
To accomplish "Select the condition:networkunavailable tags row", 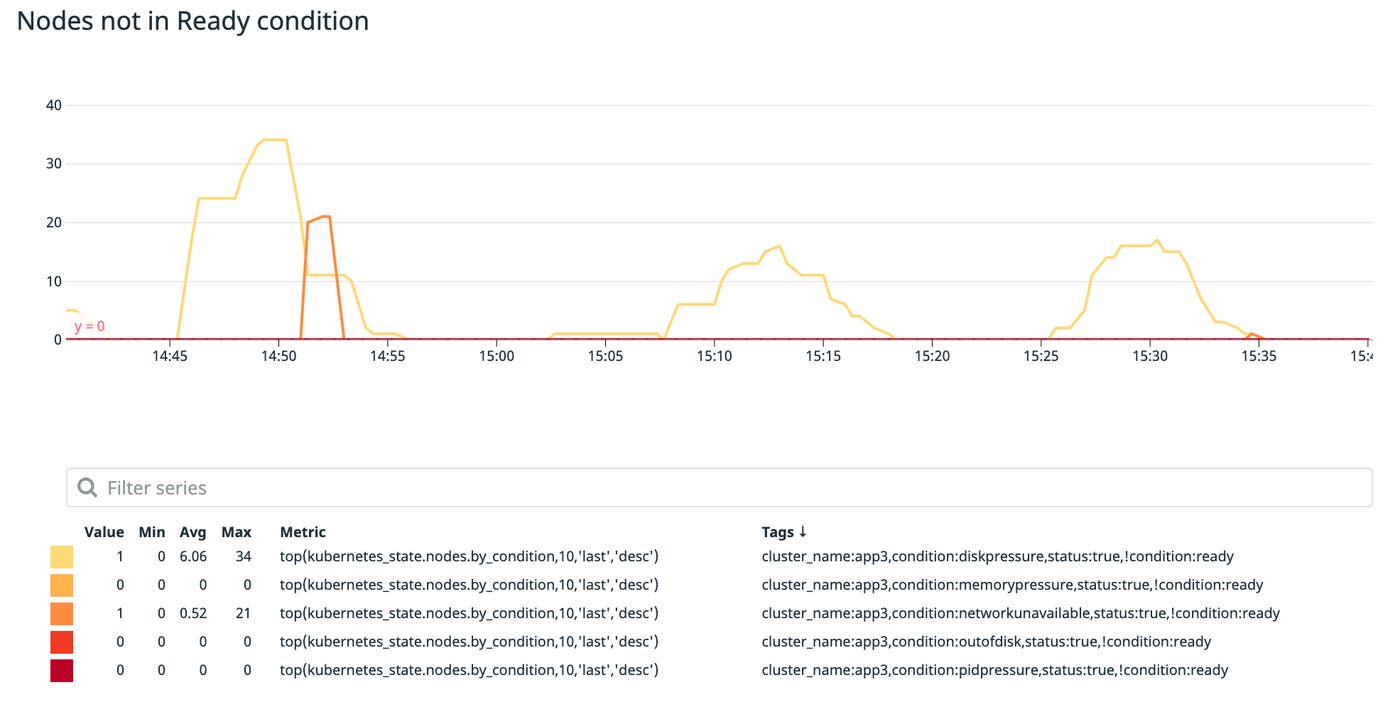I will [x=1020, y=613].
